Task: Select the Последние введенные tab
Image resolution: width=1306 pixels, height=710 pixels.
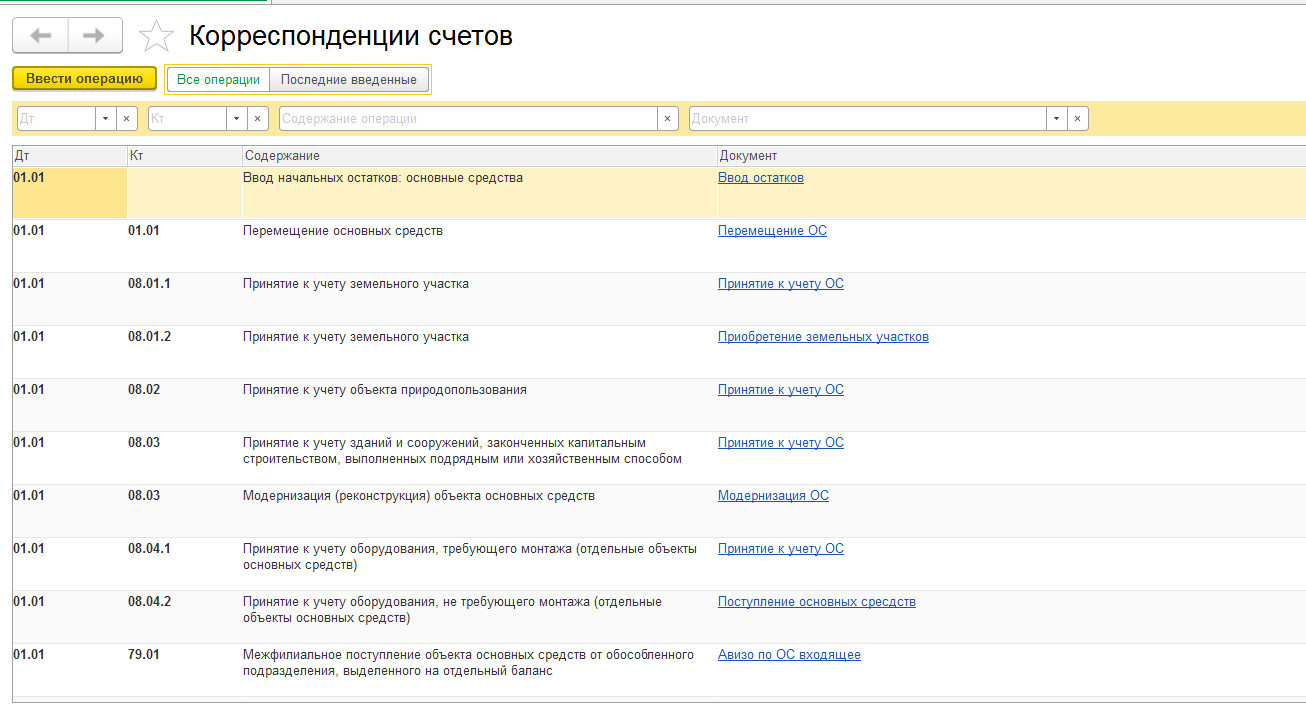Action: tap(349, 80)
